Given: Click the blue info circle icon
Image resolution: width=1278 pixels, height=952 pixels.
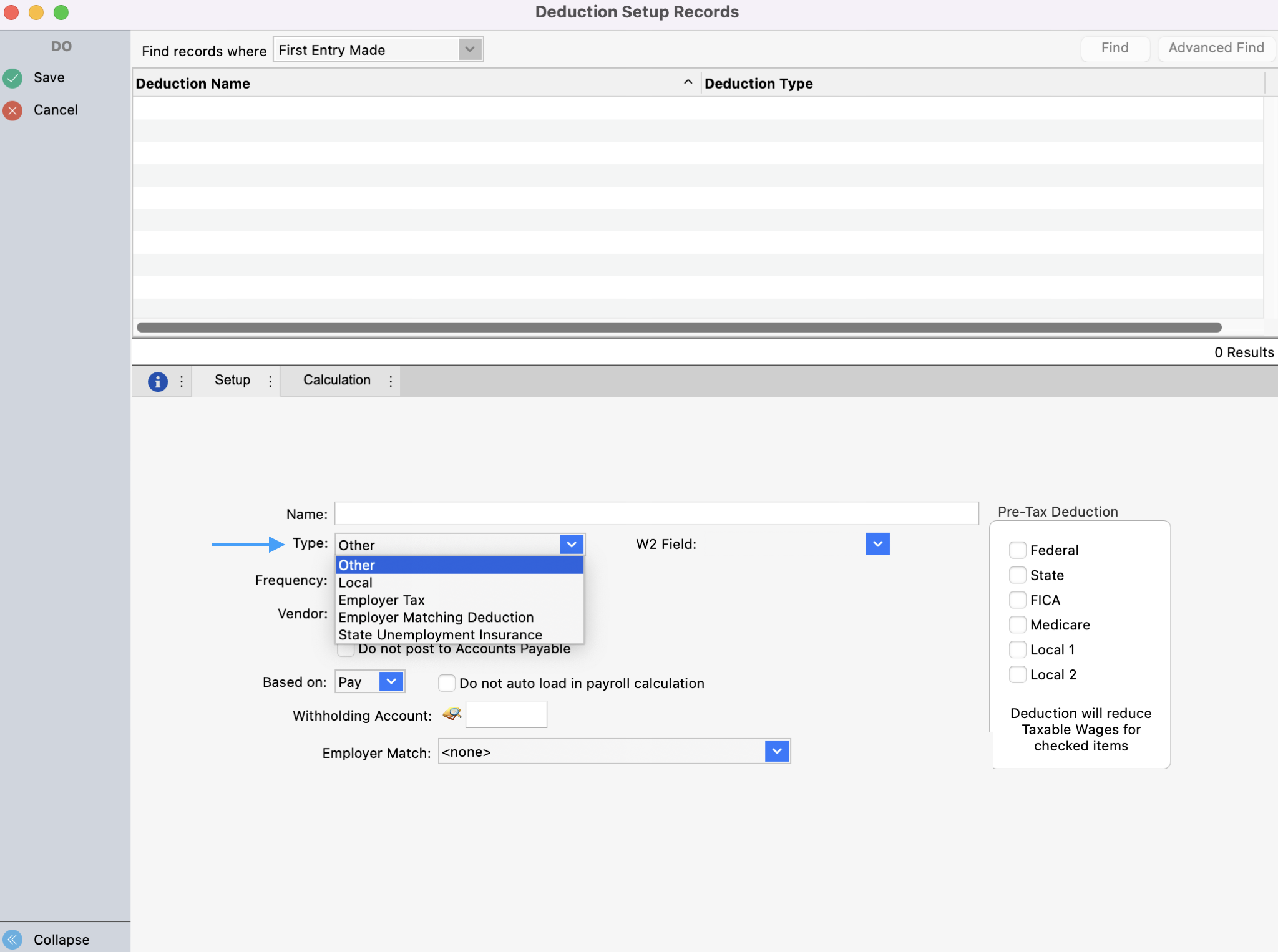Looking at the screenshot, I should coord(157,381).
